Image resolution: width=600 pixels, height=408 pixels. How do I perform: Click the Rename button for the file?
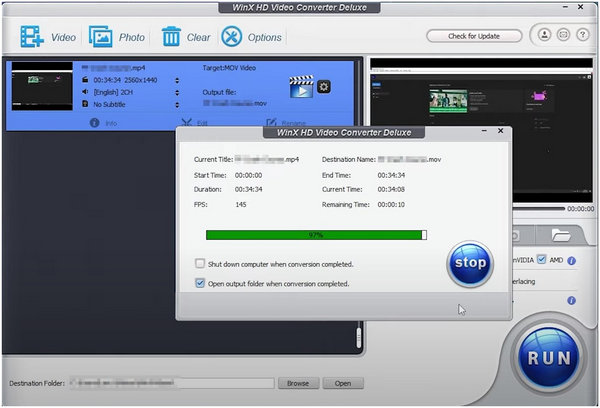coord(285,123)
